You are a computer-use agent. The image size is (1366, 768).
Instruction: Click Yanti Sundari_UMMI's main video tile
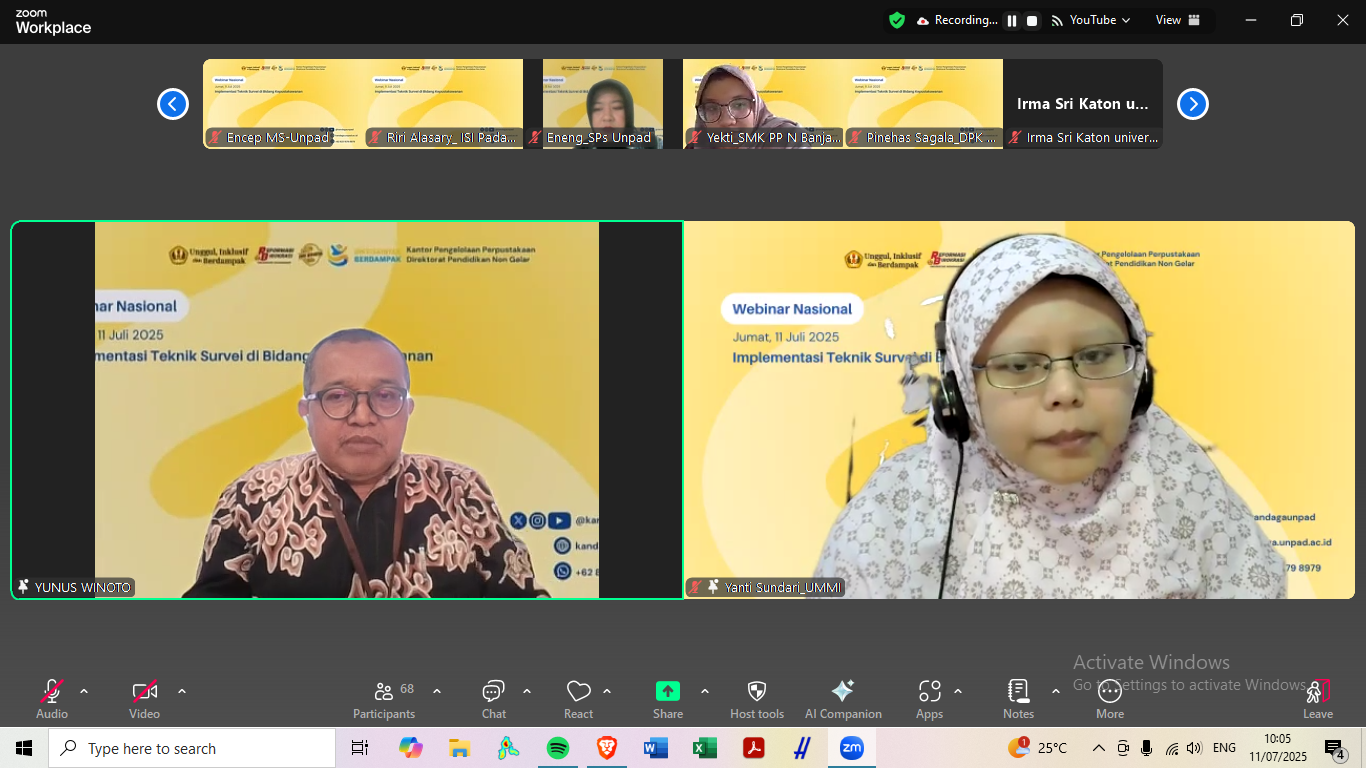1019,410
